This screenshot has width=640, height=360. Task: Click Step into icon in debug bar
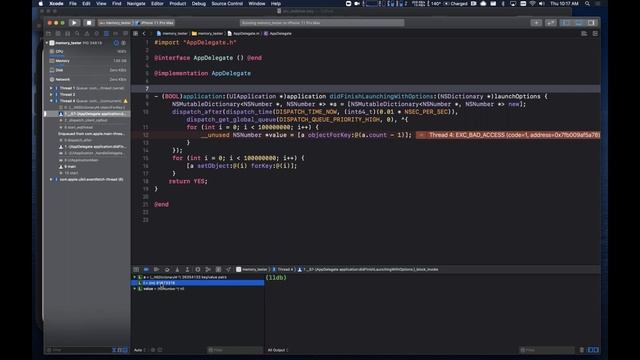pos(177,269)
